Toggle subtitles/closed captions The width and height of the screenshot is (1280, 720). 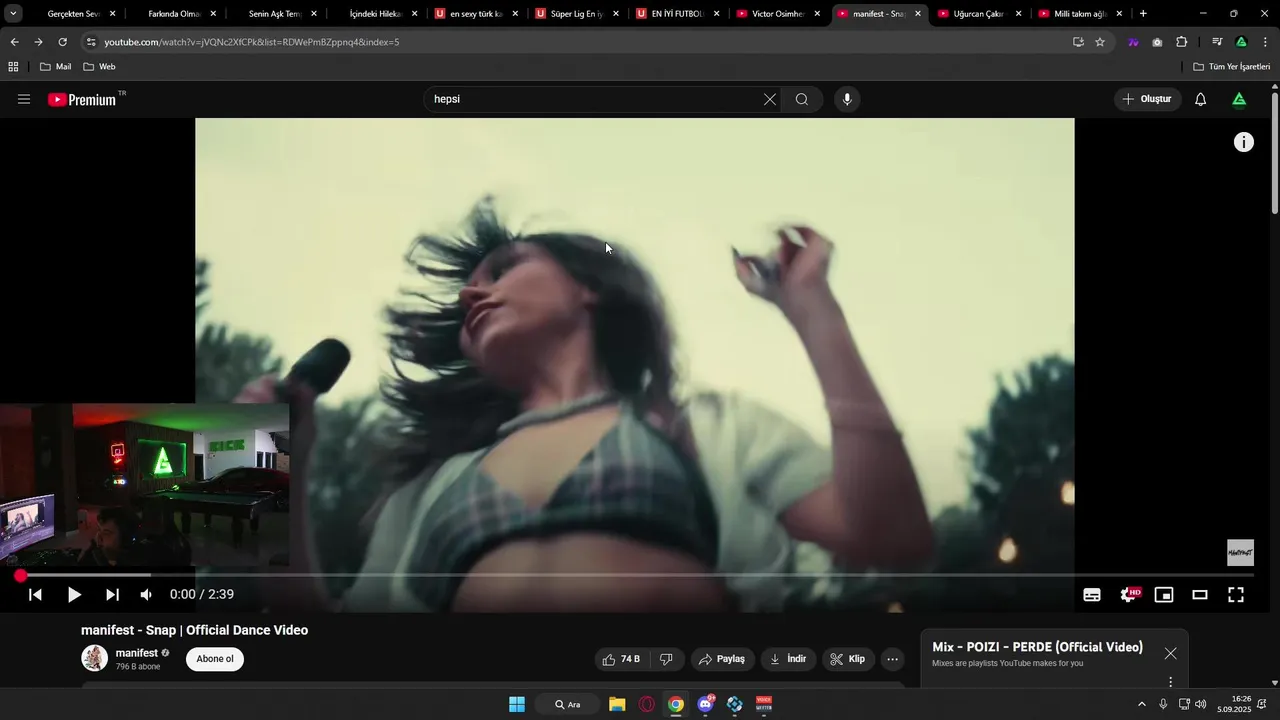[x=1092, y=594]
